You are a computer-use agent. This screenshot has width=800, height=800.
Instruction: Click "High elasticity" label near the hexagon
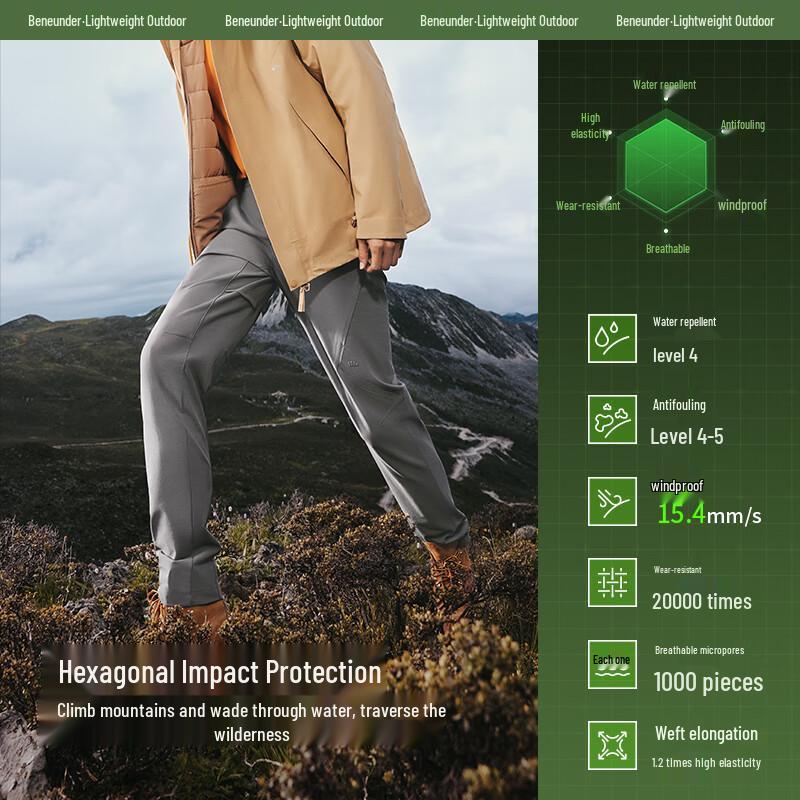pyautogui.click(x=590, y=126)
